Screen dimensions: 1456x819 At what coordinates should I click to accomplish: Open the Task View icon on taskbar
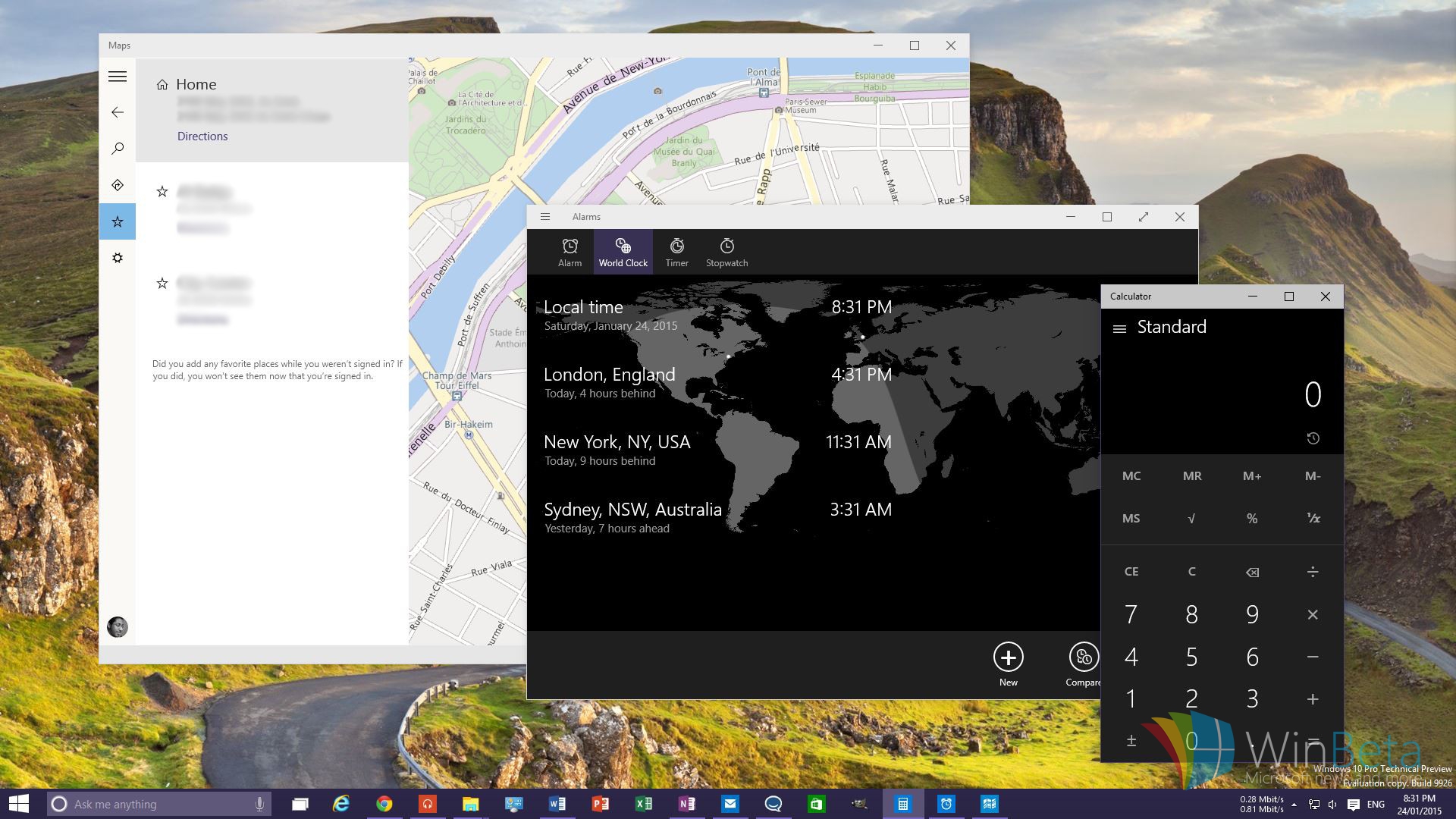point(300,804)
